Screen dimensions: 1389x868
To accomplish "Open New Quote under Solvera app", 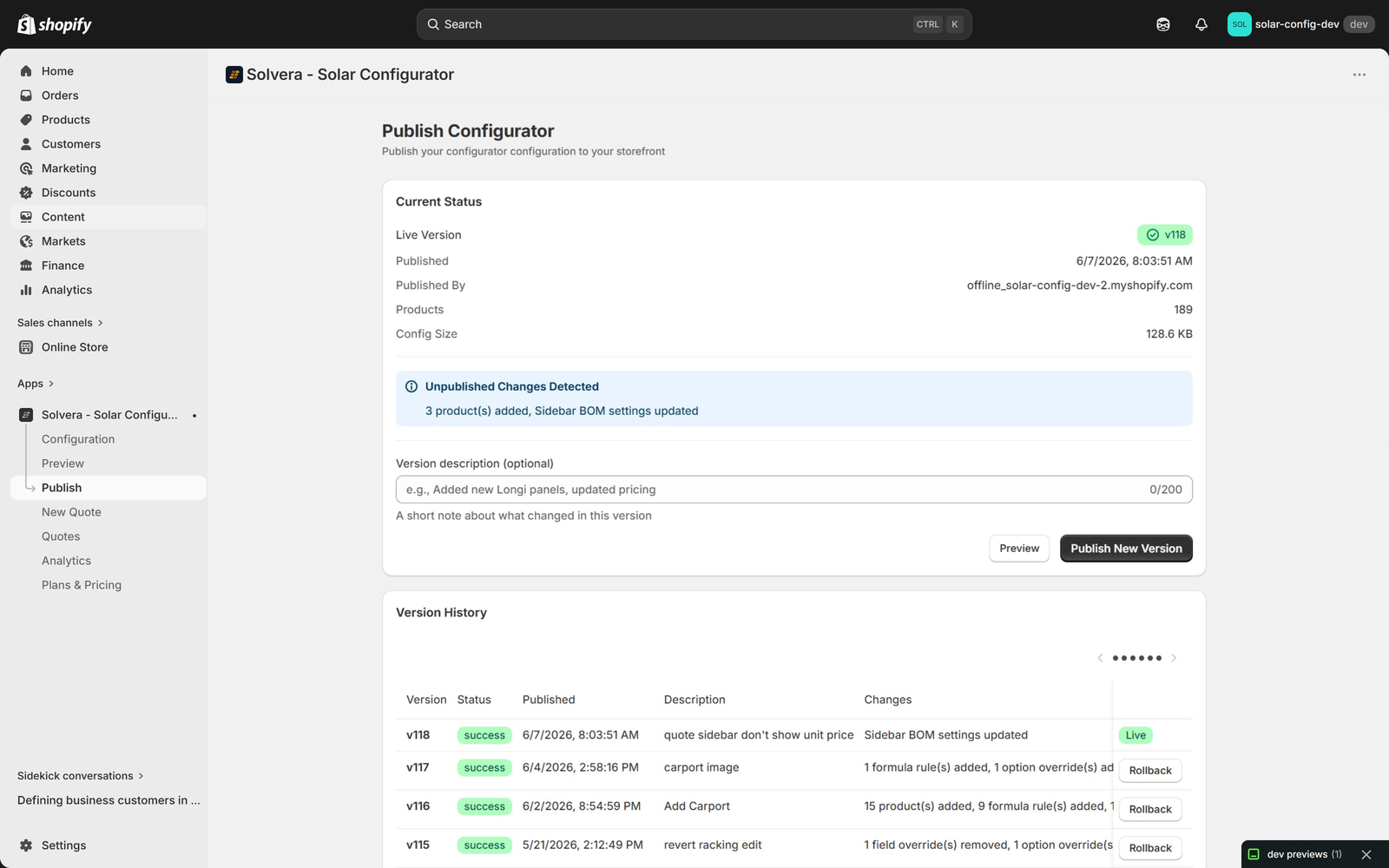I will point(71,512).
